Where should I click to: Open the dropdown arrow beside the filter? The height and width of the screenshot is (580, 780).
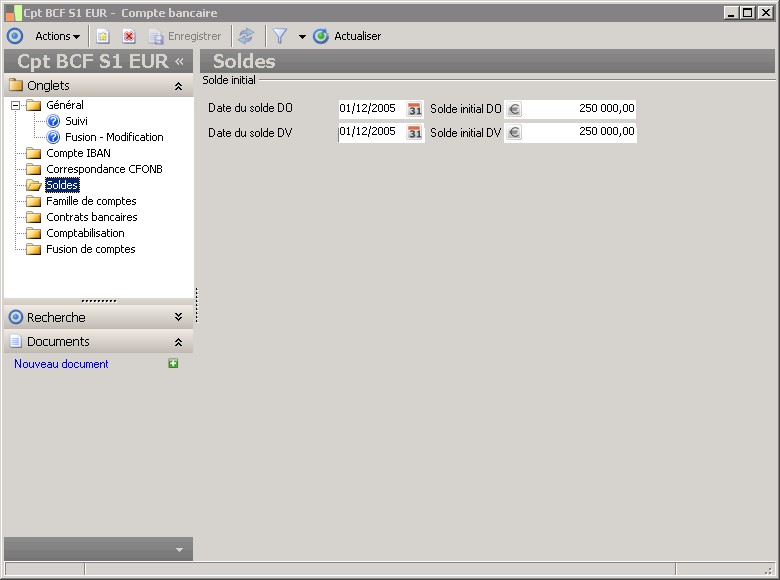click(x=302, y=37)
